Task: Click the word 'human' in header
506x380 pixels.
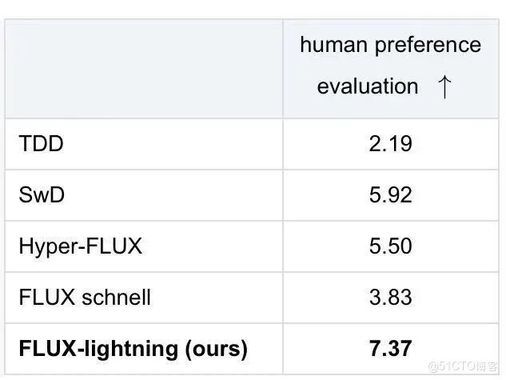Action: click(334, 45)
